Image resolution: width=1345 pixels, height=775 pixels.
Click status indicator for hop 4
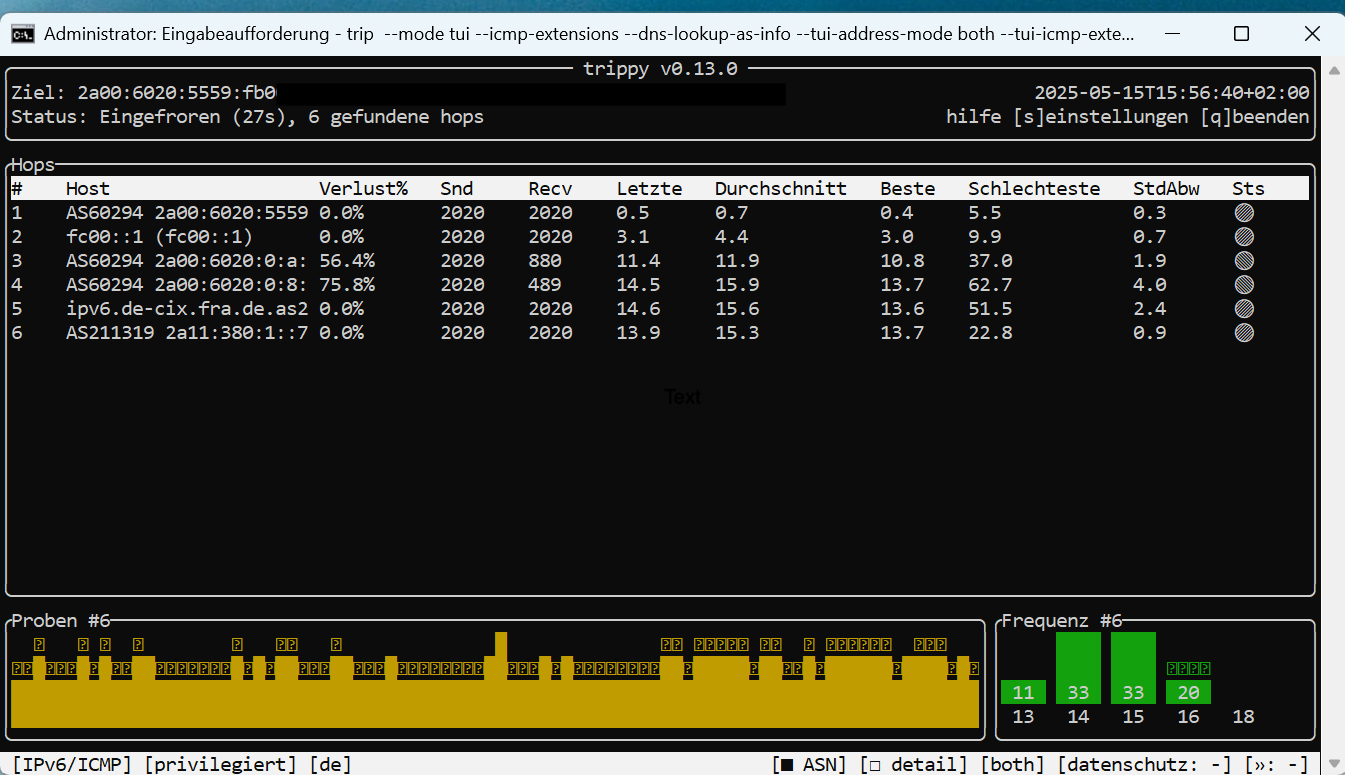click(1244, 284)
